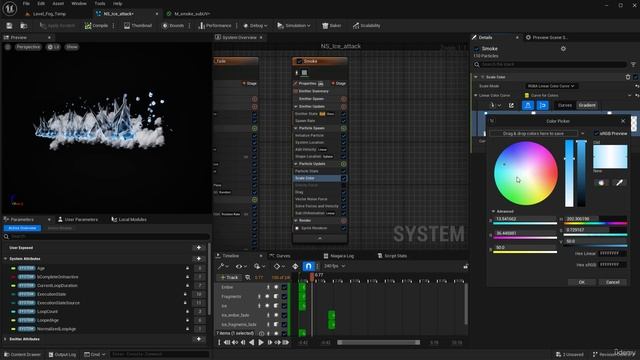Switch to the Curves tab
Viewport: 640px width, 360px height.
[280, 256]
